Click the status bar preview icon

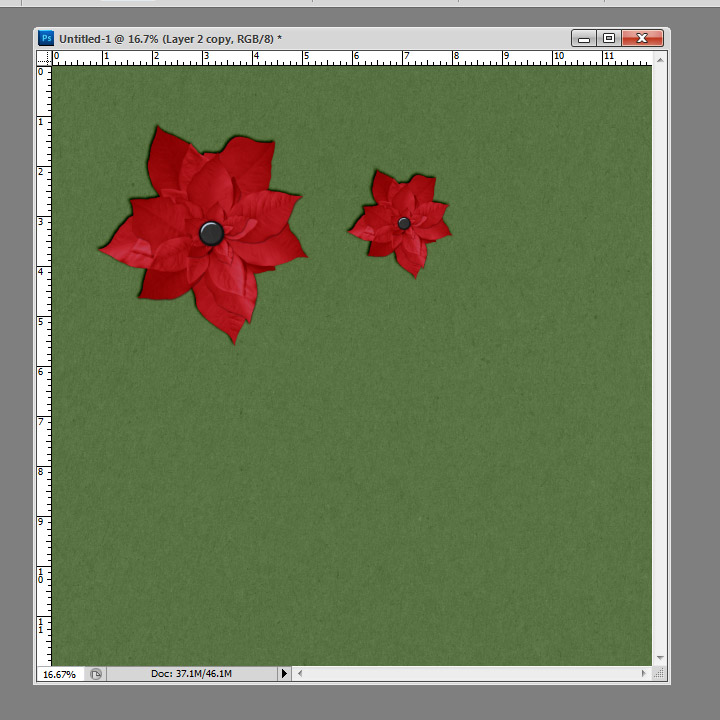[96, 674]
